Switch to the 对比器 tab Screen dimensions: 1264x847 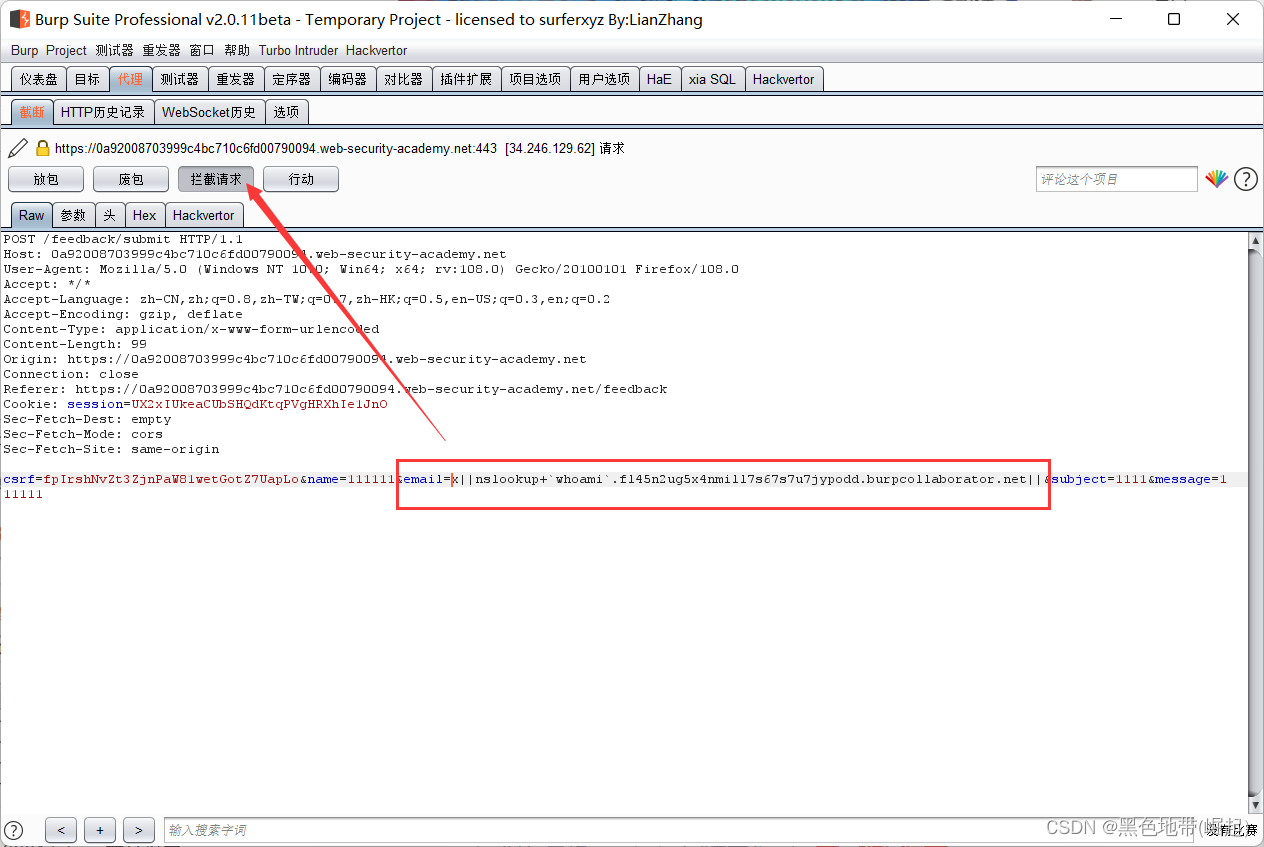point(404,79)
